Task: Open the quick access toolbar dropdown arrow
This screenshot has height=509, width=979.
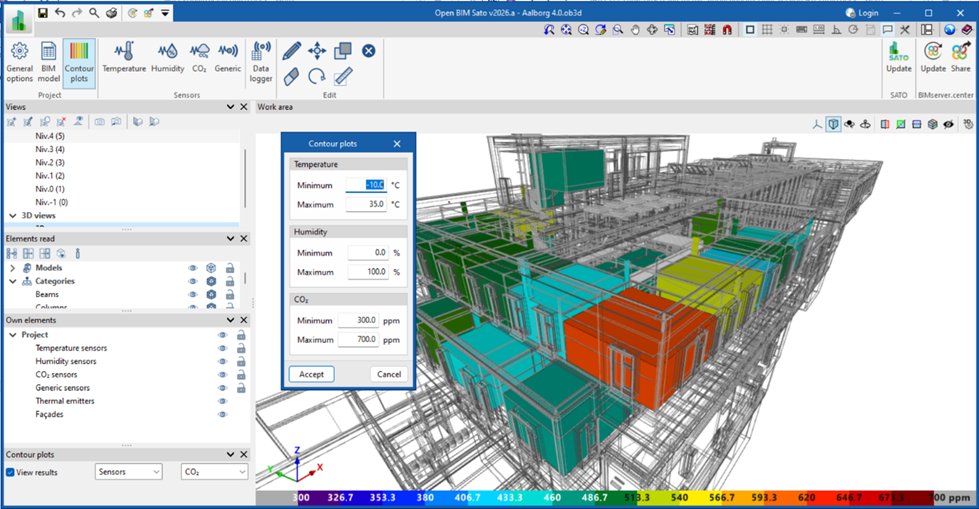Action: [165, 12]
